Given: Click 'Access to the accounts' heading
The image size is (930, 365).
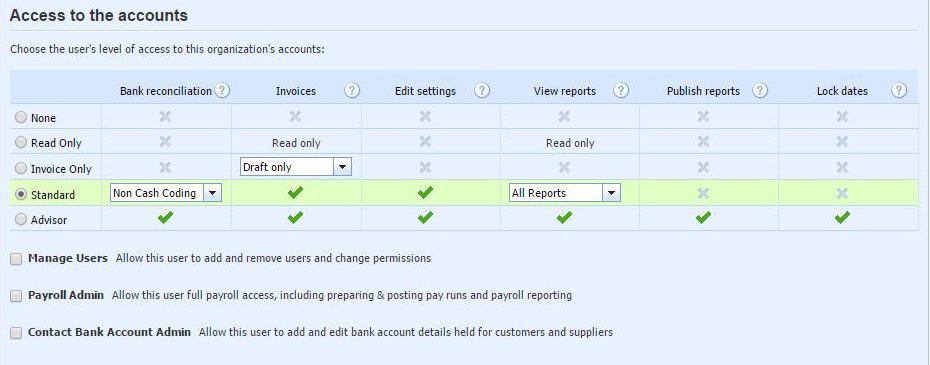Looking at the screenshot, I should pos(98,15).
